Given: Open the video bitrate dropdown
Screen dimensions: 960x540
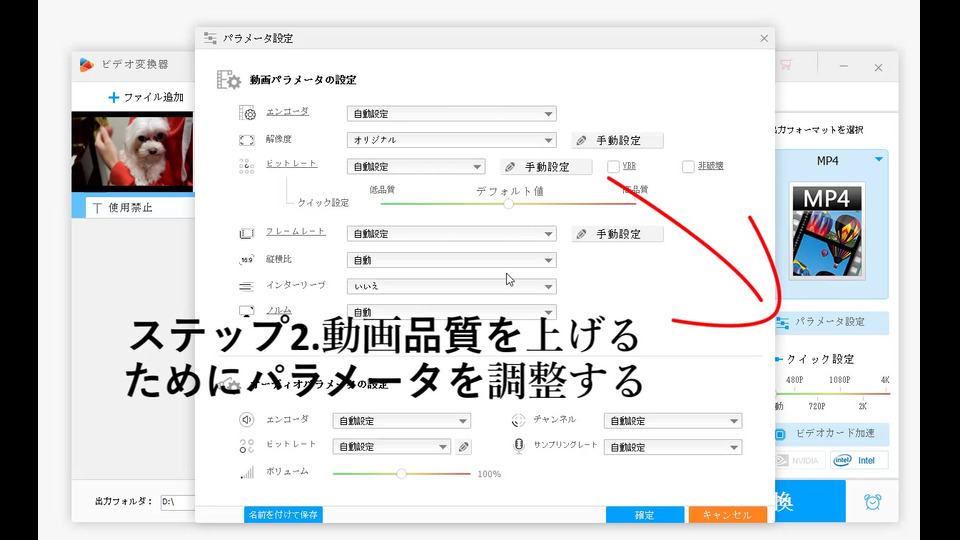Looking at the screenshot, I should pos(416,167).
